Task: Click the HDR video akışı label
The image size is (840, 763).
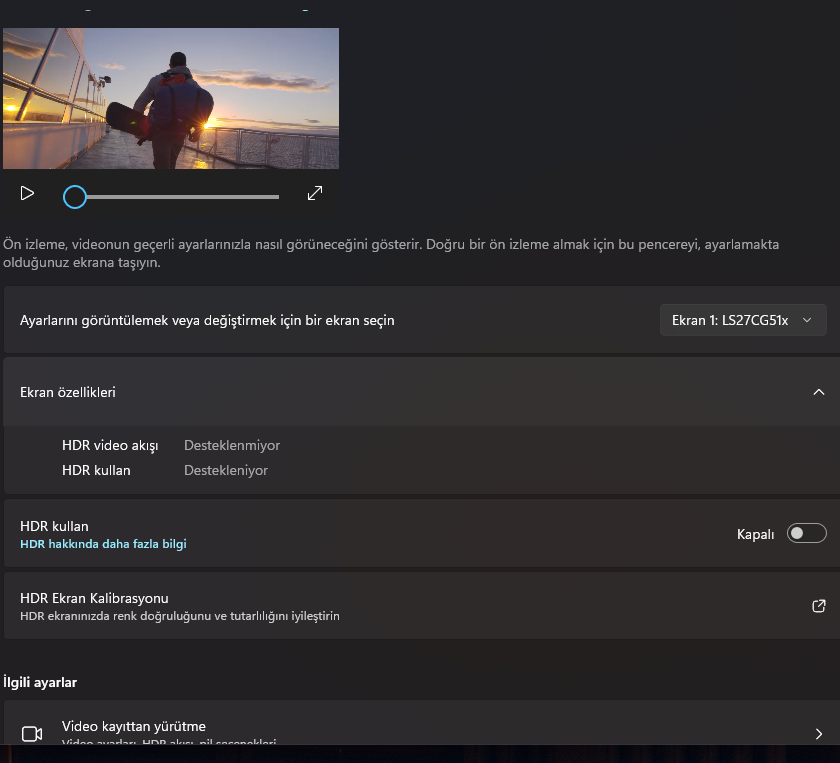Action: pyautogui.click(x=110, y=445)
